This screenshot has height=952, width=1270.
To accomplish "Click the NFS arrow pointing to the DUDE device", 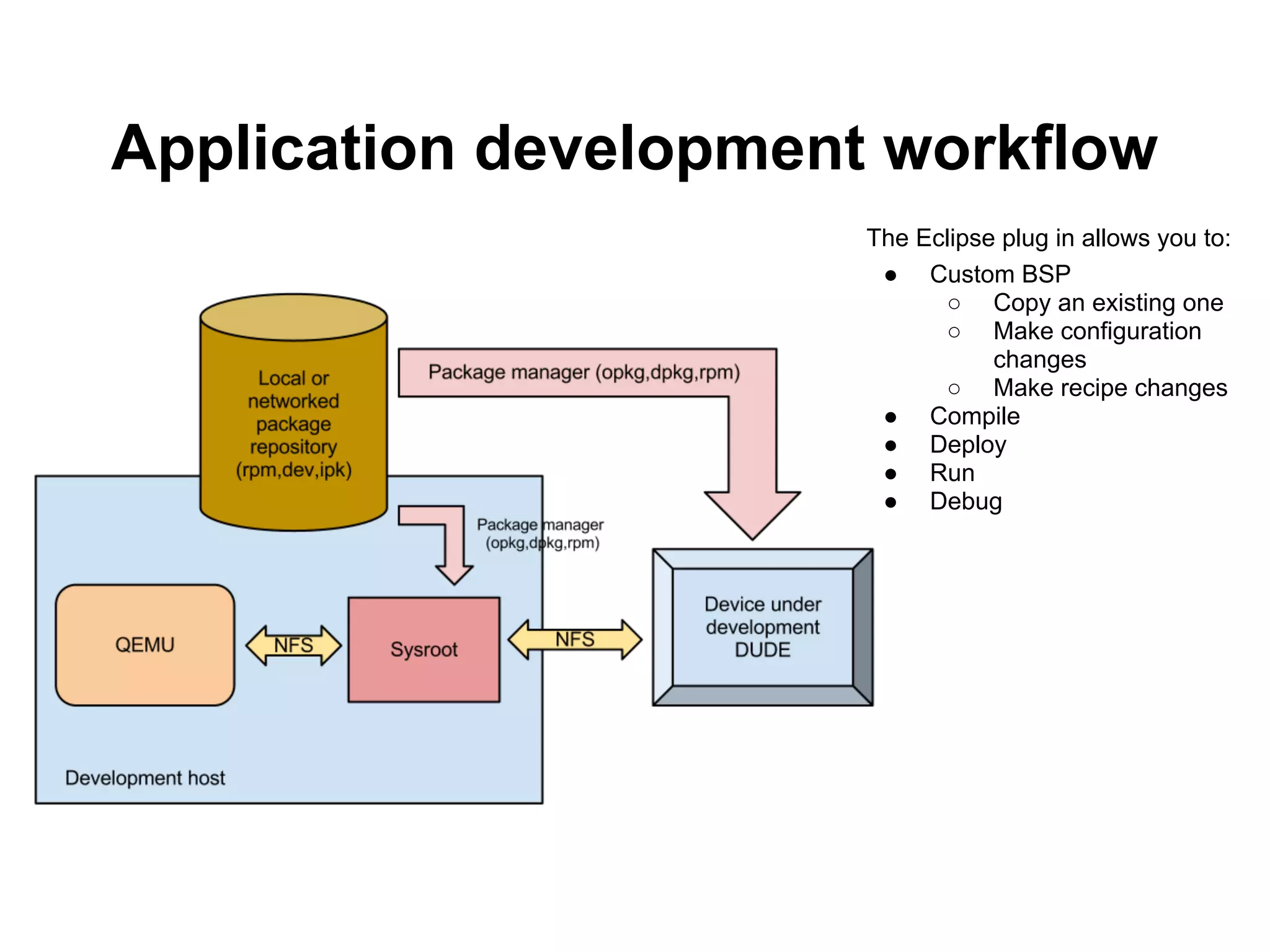I will [x=575, y=639].
